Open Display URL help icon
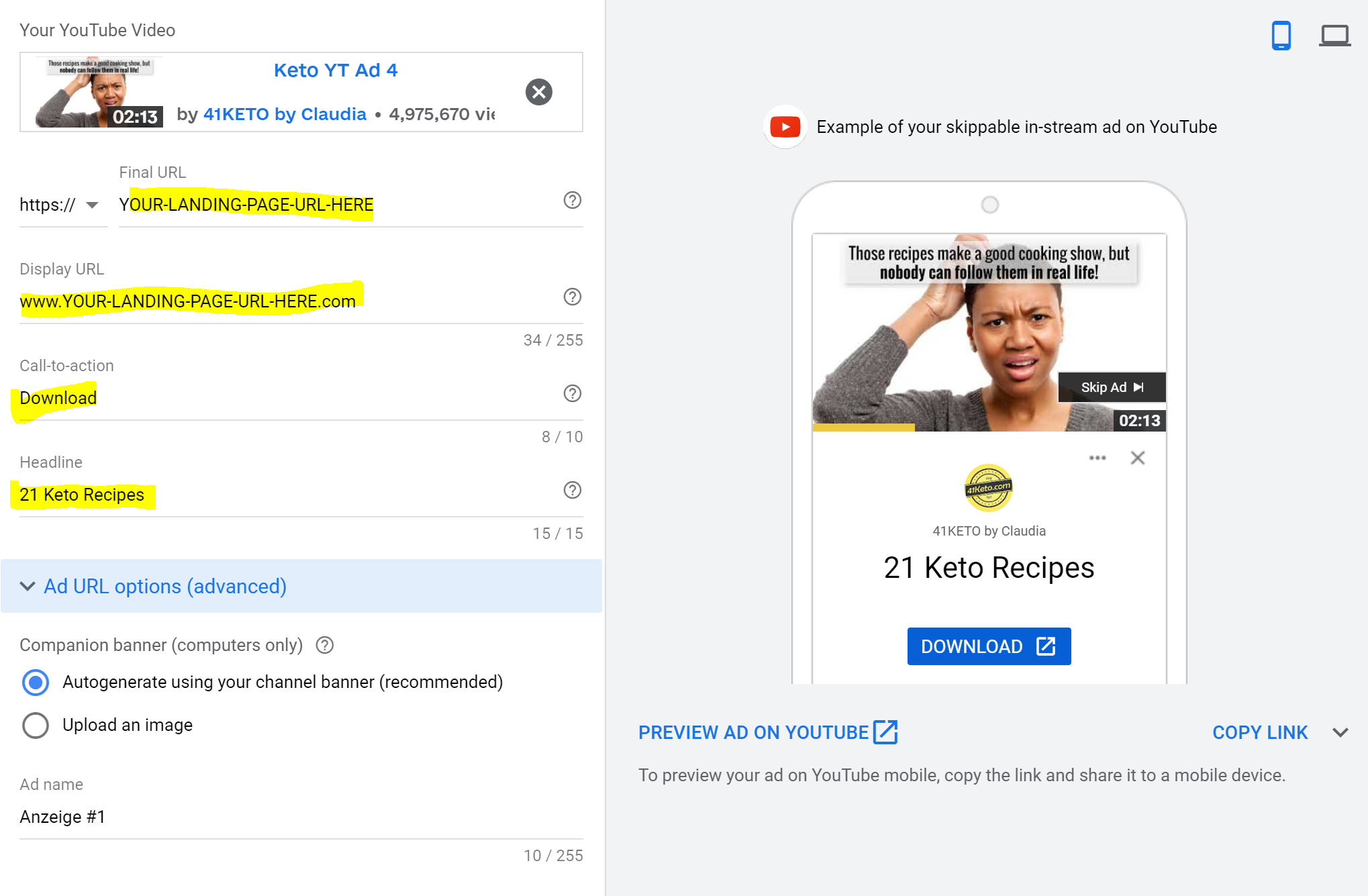The height and width of the screenshot is (896, 1368). click(572, 297)
